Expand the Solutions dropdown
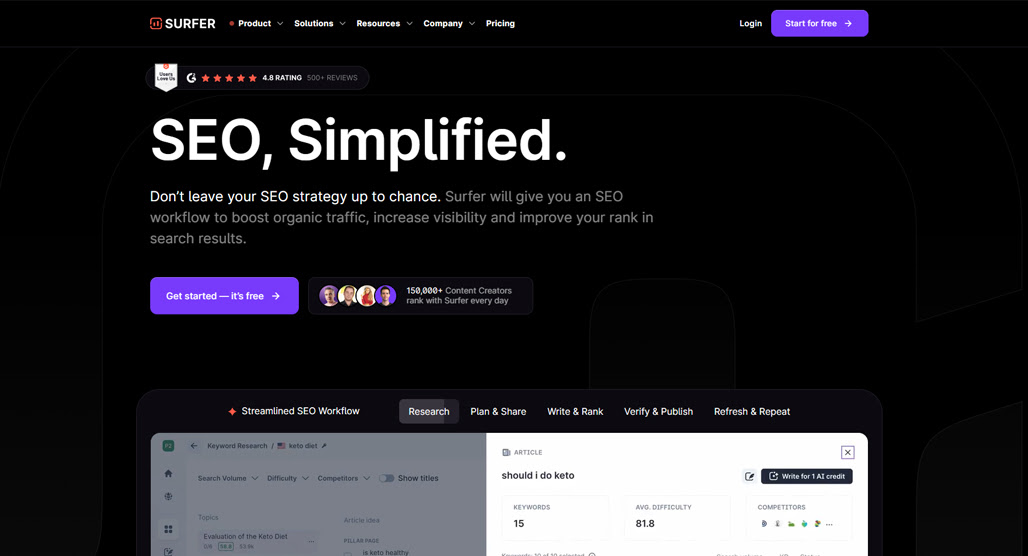The width and height of the screenshot is (1028, 556). [319, 24]
